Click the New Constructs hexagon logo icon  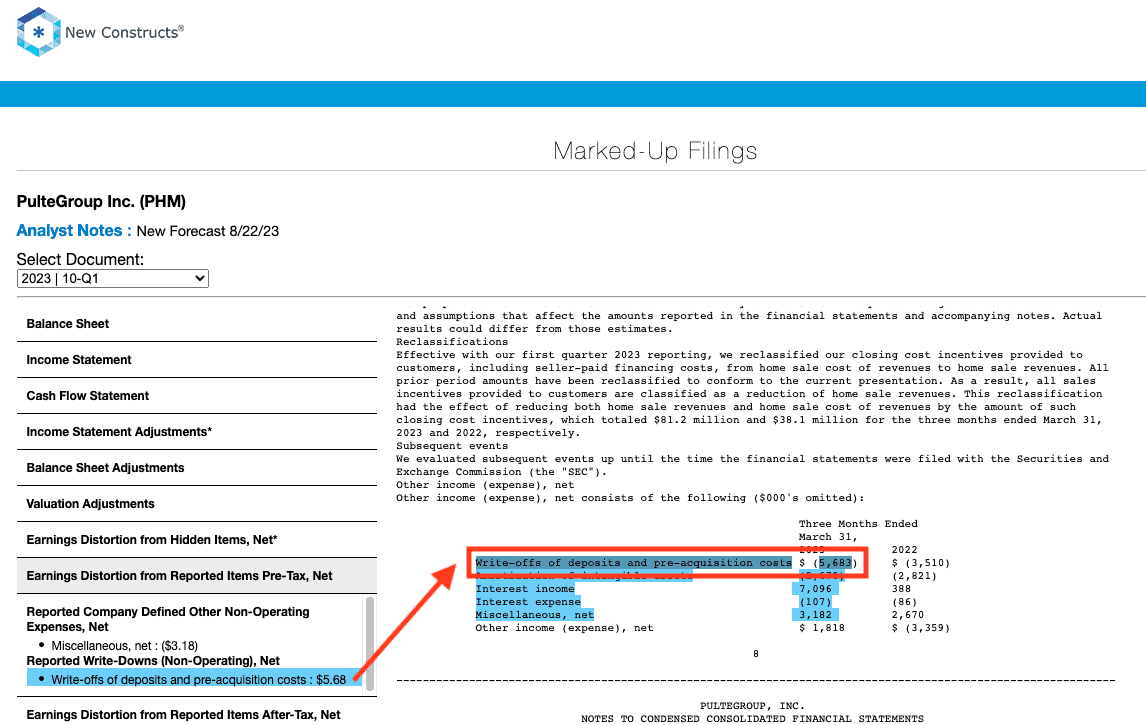click(x=39, y=32)
